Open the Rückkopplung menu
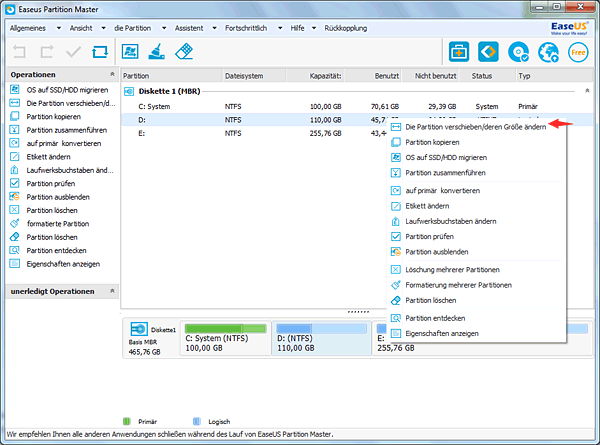The width and height of the screenshot is (600, 445). coord(346,28)
